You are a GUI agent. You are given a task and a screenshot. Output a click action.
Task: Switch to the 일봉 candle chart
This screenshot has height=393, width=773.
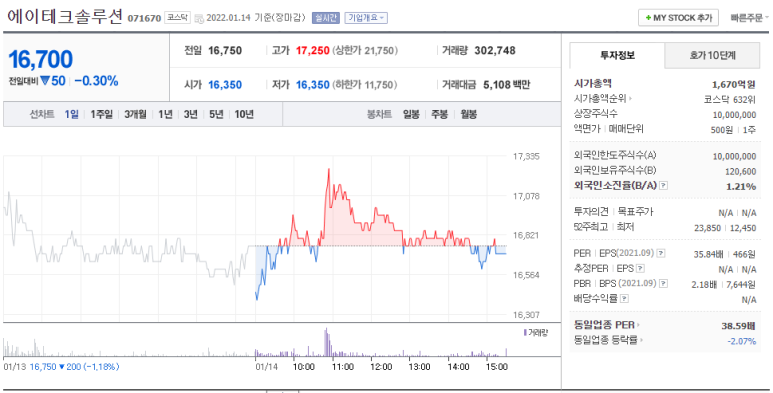click(x=411, y=114)
